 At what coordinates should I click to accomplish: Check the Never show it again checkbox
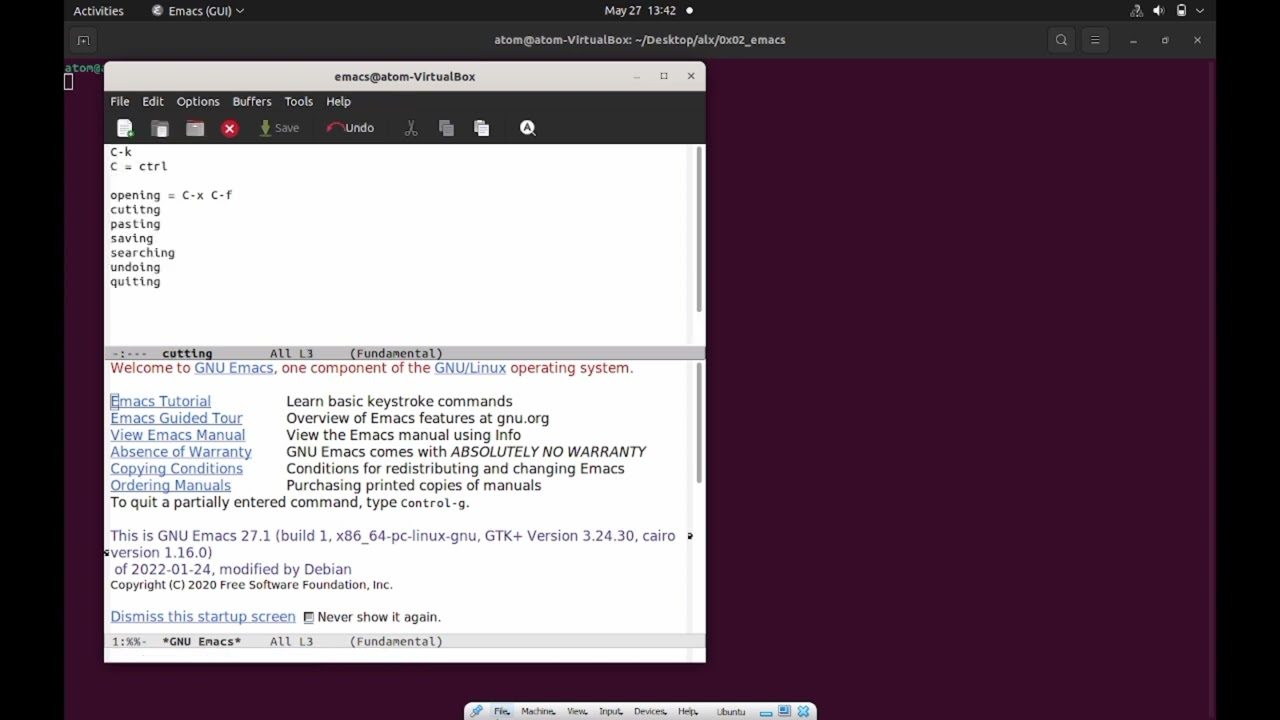tap(308, 618)
